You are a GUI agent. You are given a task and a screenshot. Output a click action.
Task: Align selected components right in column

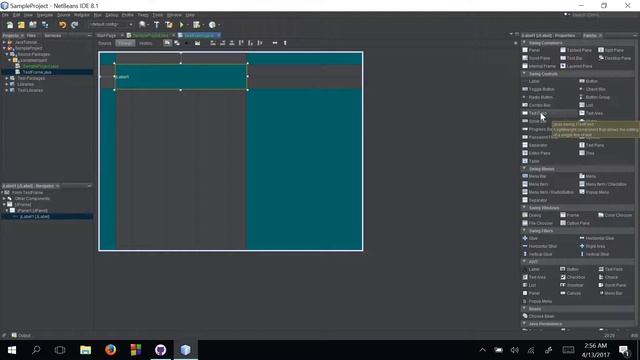pos(222,43)
